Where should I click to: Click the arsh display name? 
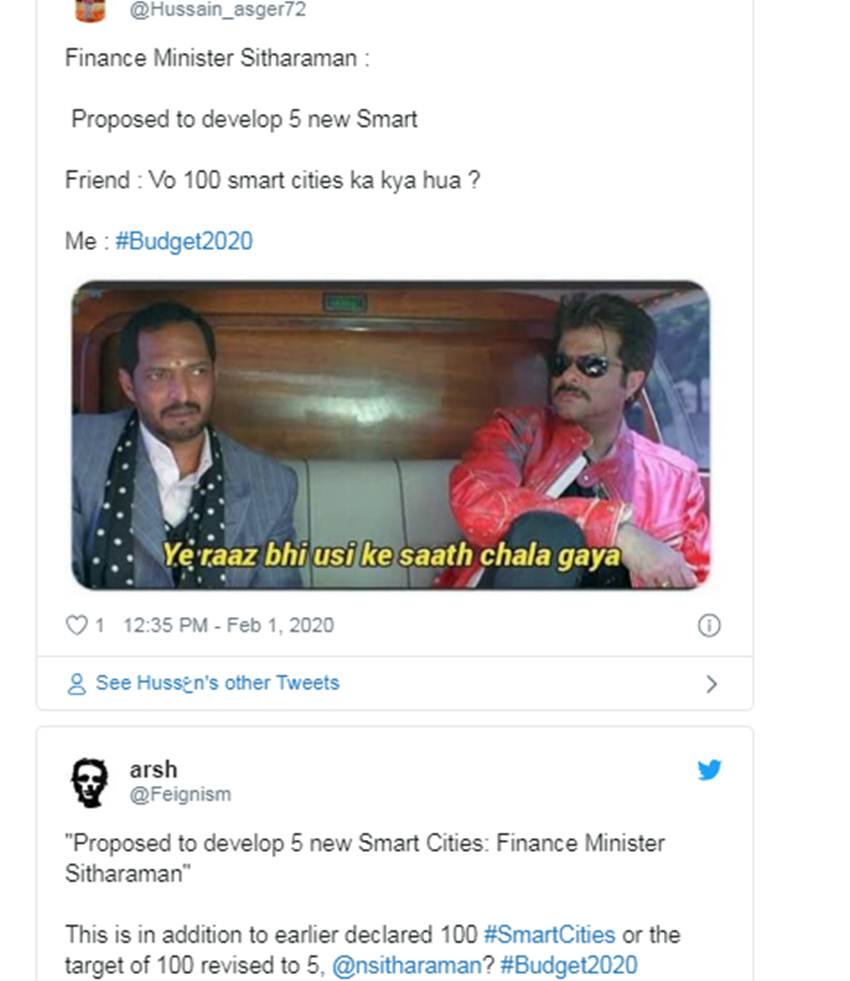click(153, 769)
